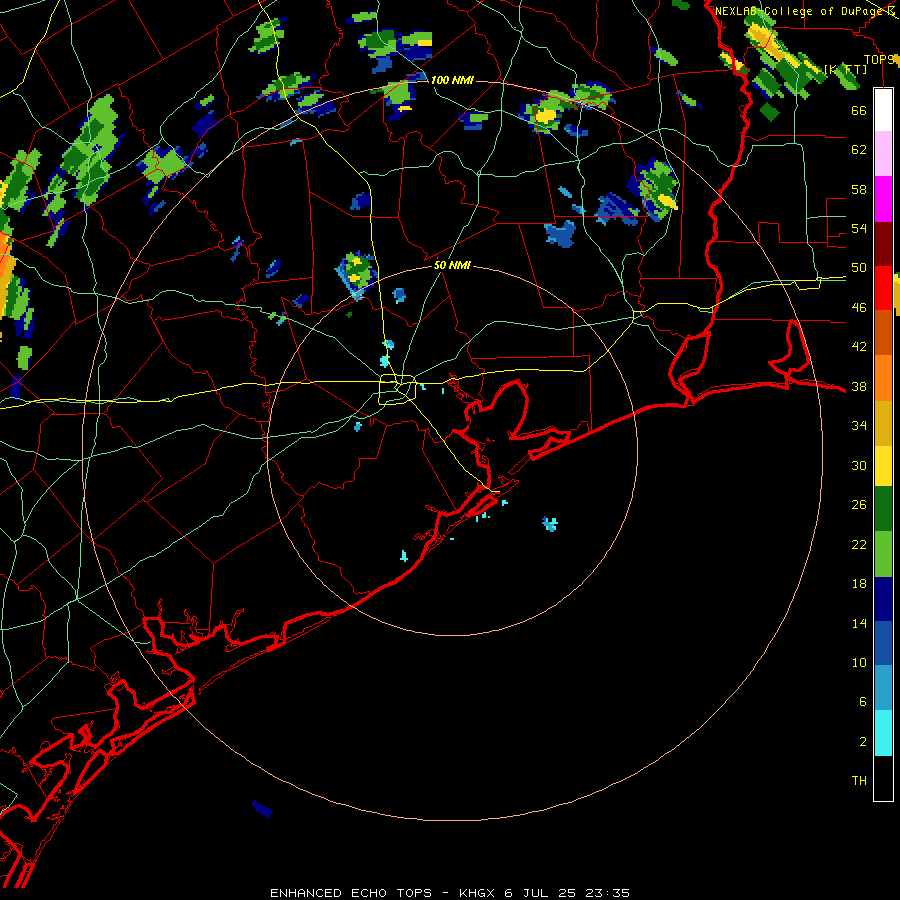Screen dimensions: 900x900
Task: Click the legend value '22'
Action: pos(859,544)
